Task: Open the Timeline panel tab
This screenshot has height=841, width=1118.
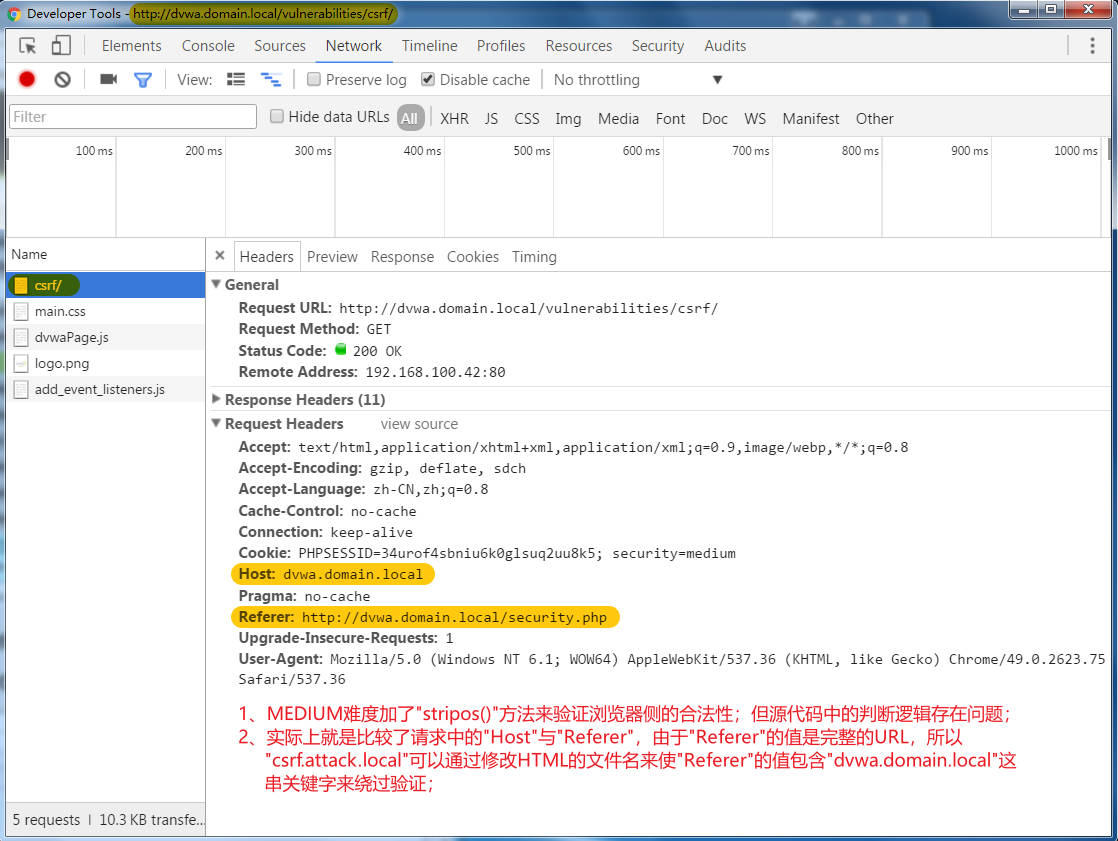Action: (429, 46)
